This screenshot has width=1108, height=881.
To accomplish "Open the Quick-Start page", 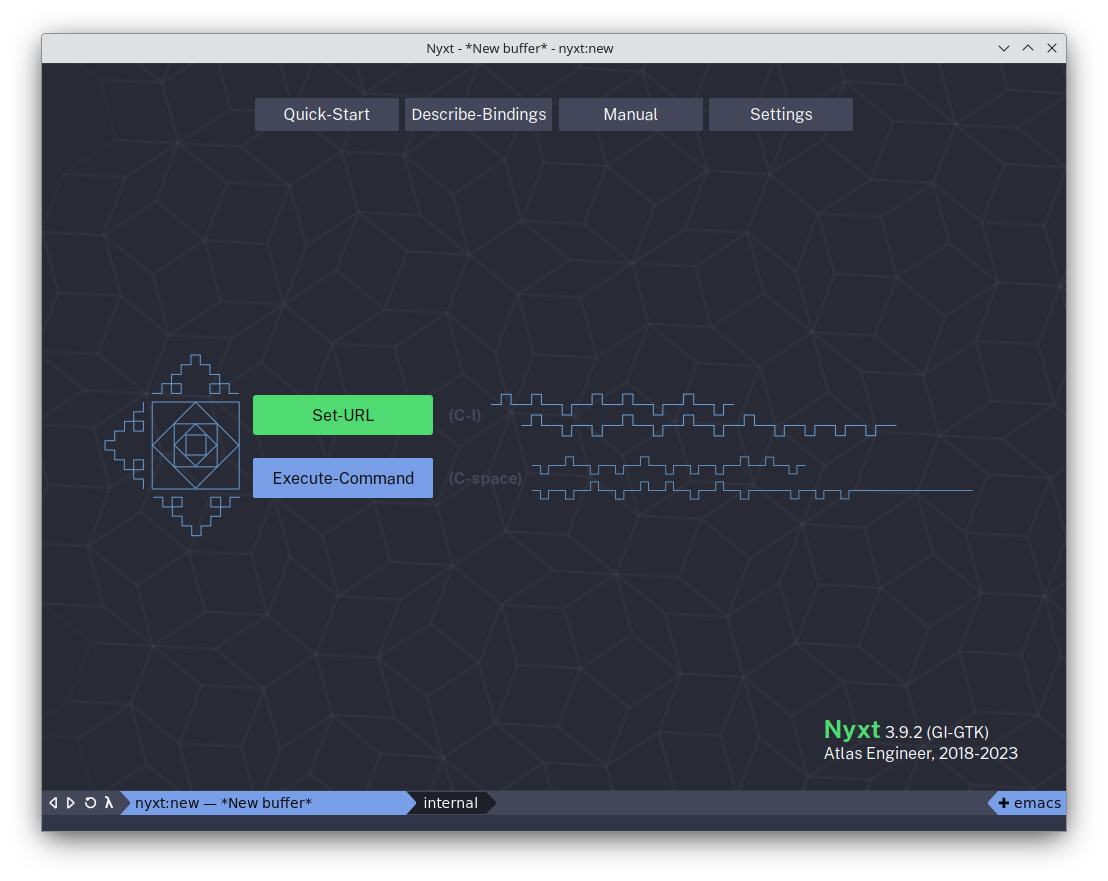I will coord(326,114).
